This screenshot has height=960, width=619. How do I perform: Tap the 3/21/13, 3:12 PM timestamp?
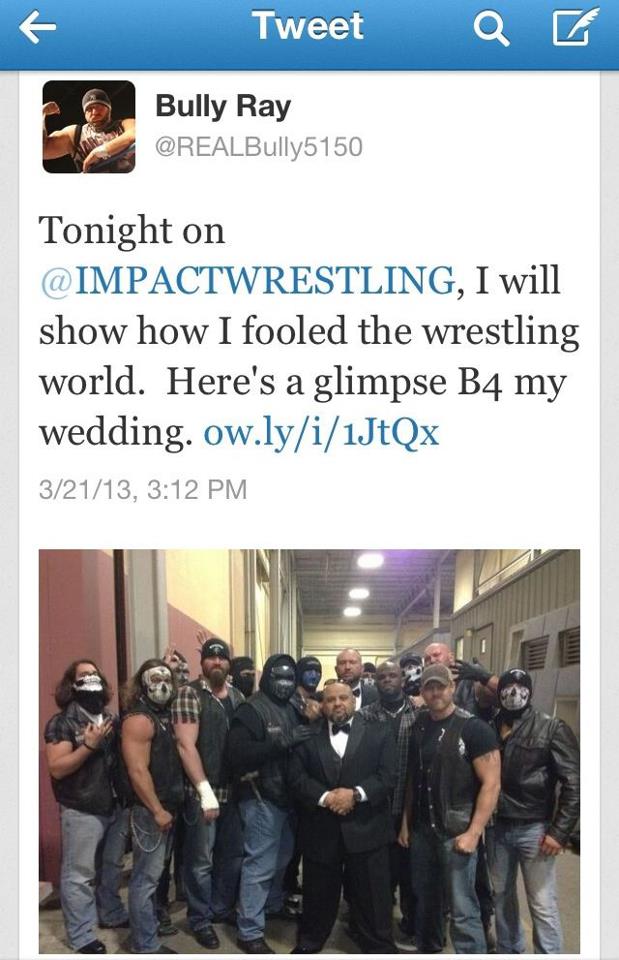tap(143, 490)
